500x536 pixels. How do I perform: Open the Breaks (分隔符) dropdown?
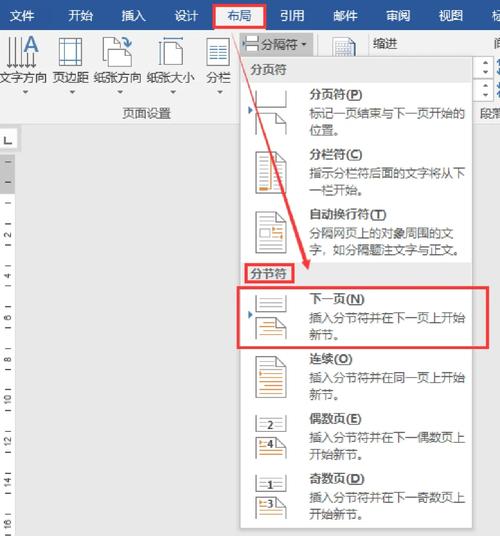click(276, 44)
